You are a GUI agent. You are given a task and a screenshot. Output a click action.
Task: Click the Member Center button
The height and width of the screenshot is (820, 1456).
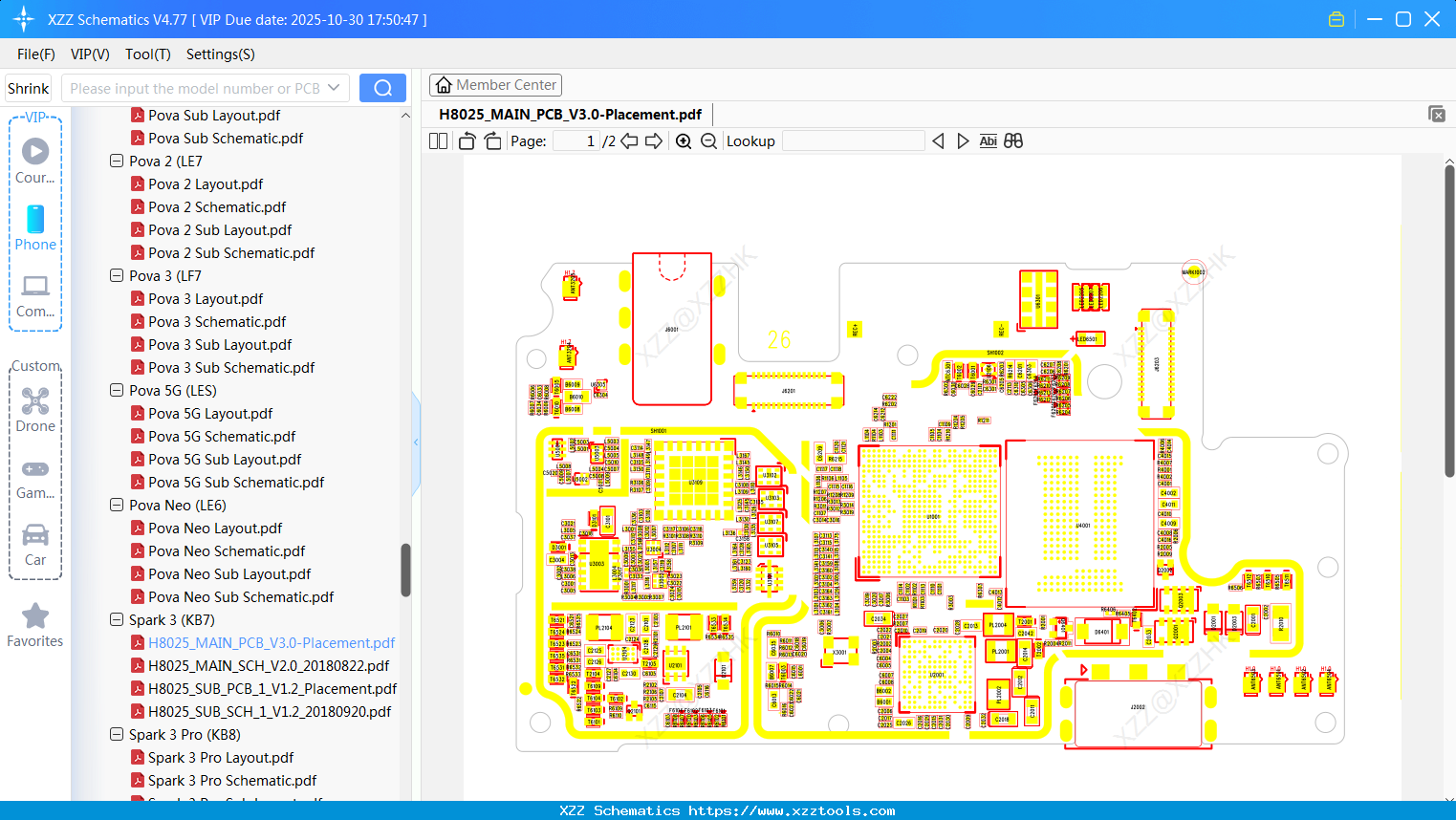tap(495, 84)
